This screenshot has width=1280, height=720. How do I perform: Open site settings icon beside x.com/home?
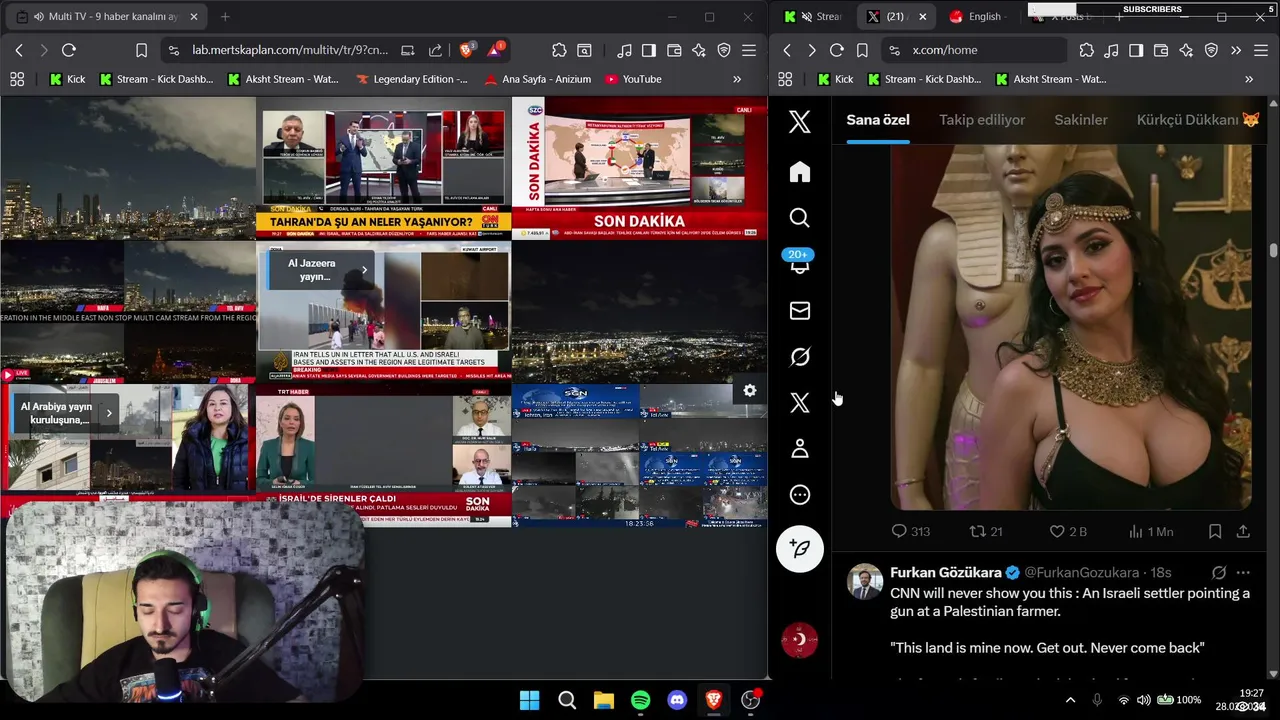coord(893,50)
